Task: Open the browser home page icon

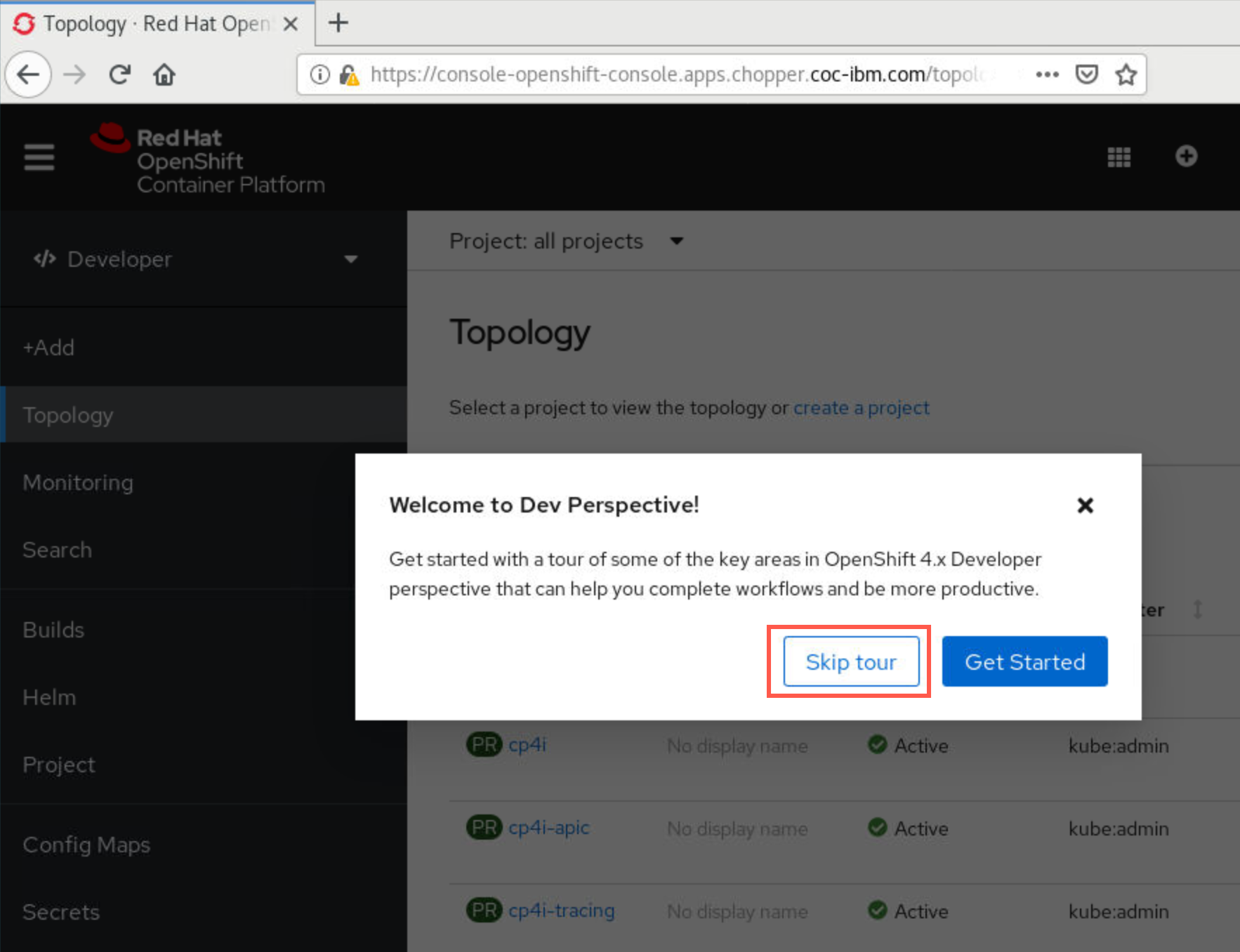Action: 164,74
